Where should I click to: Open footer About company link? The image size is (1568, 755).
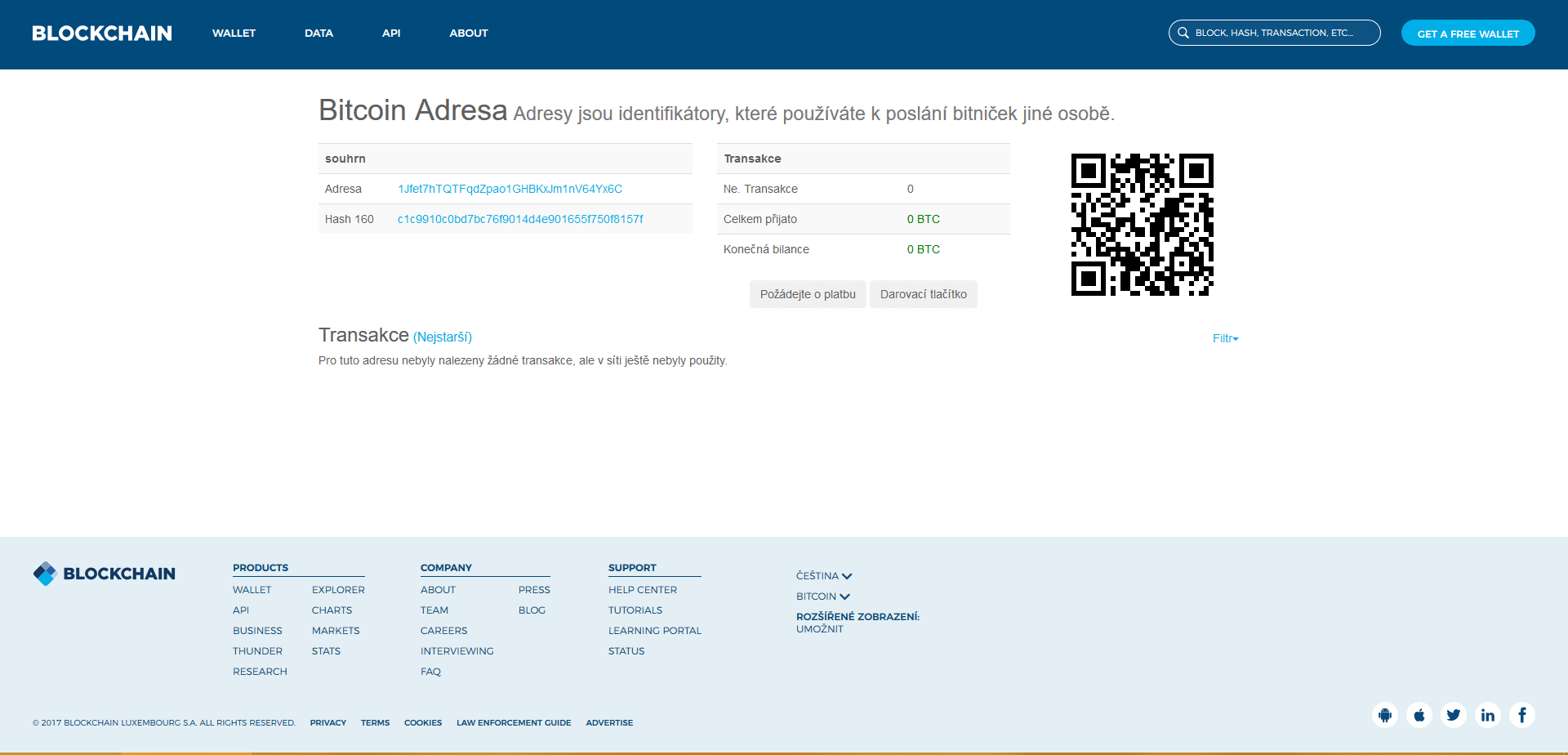(x=438, y=590)
